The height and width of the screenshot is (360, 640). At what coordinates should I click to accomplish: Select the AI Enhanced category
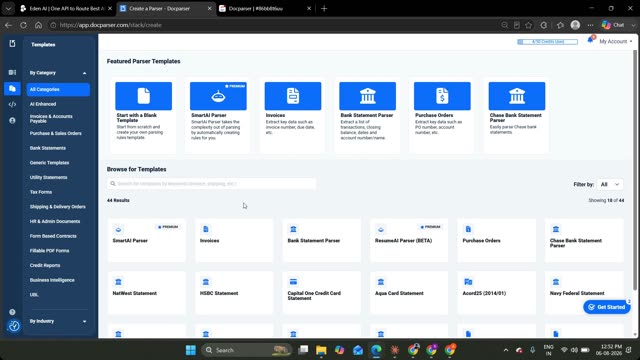43,104
